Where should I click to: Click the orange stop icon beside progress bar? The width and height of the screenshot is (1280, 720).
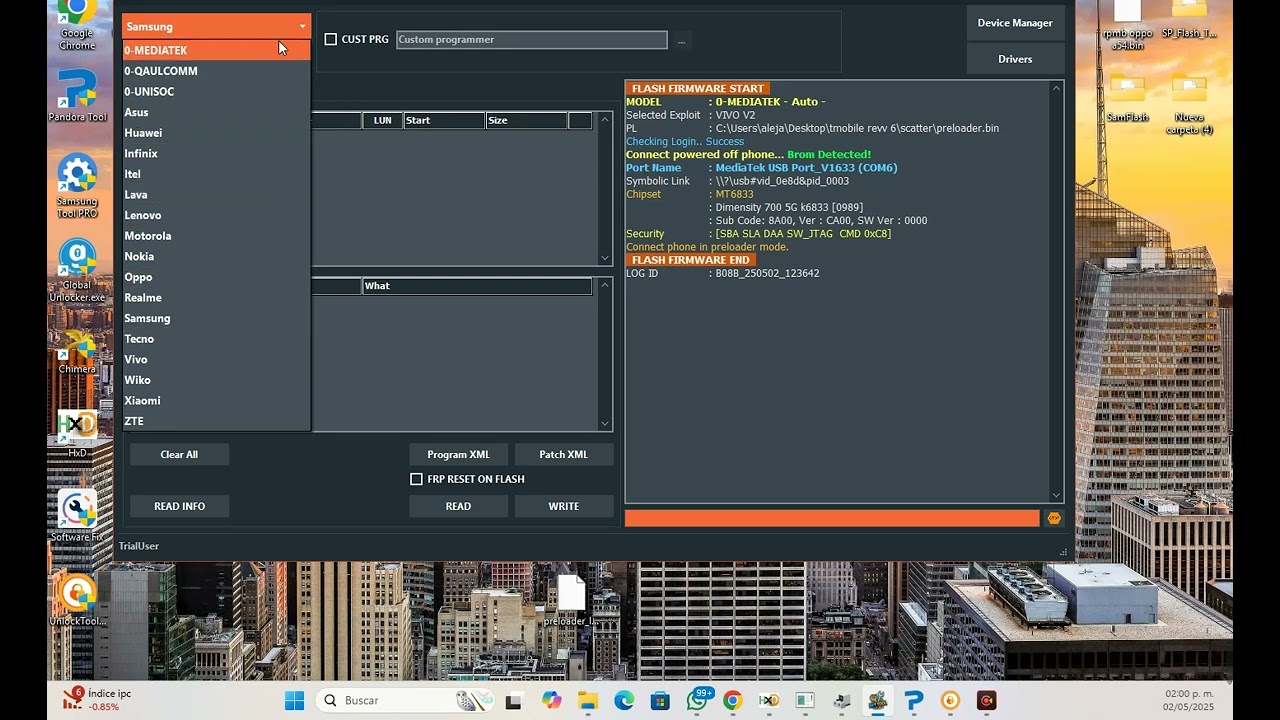1053,518
